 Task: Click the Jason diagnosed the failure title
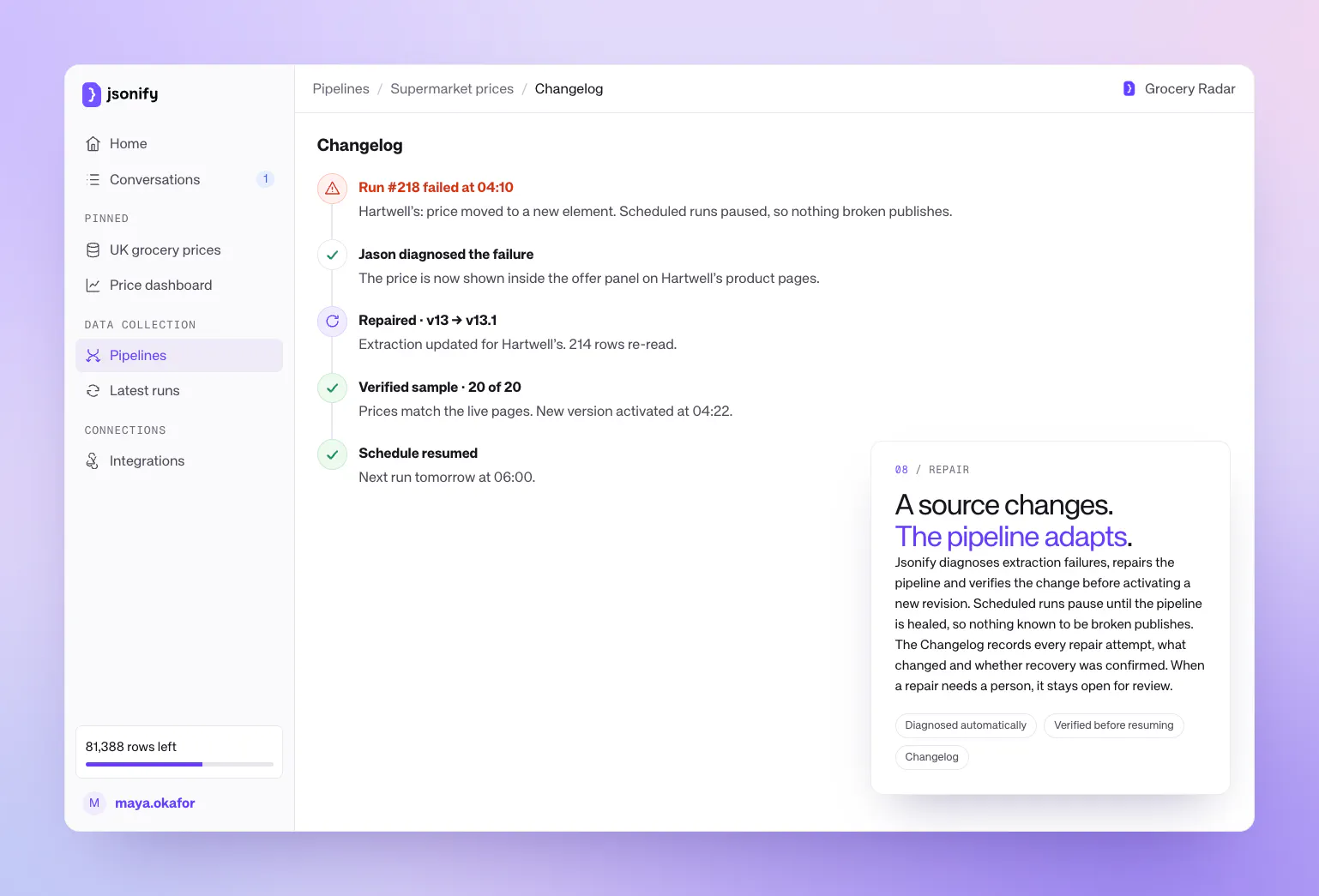[446, 255]
